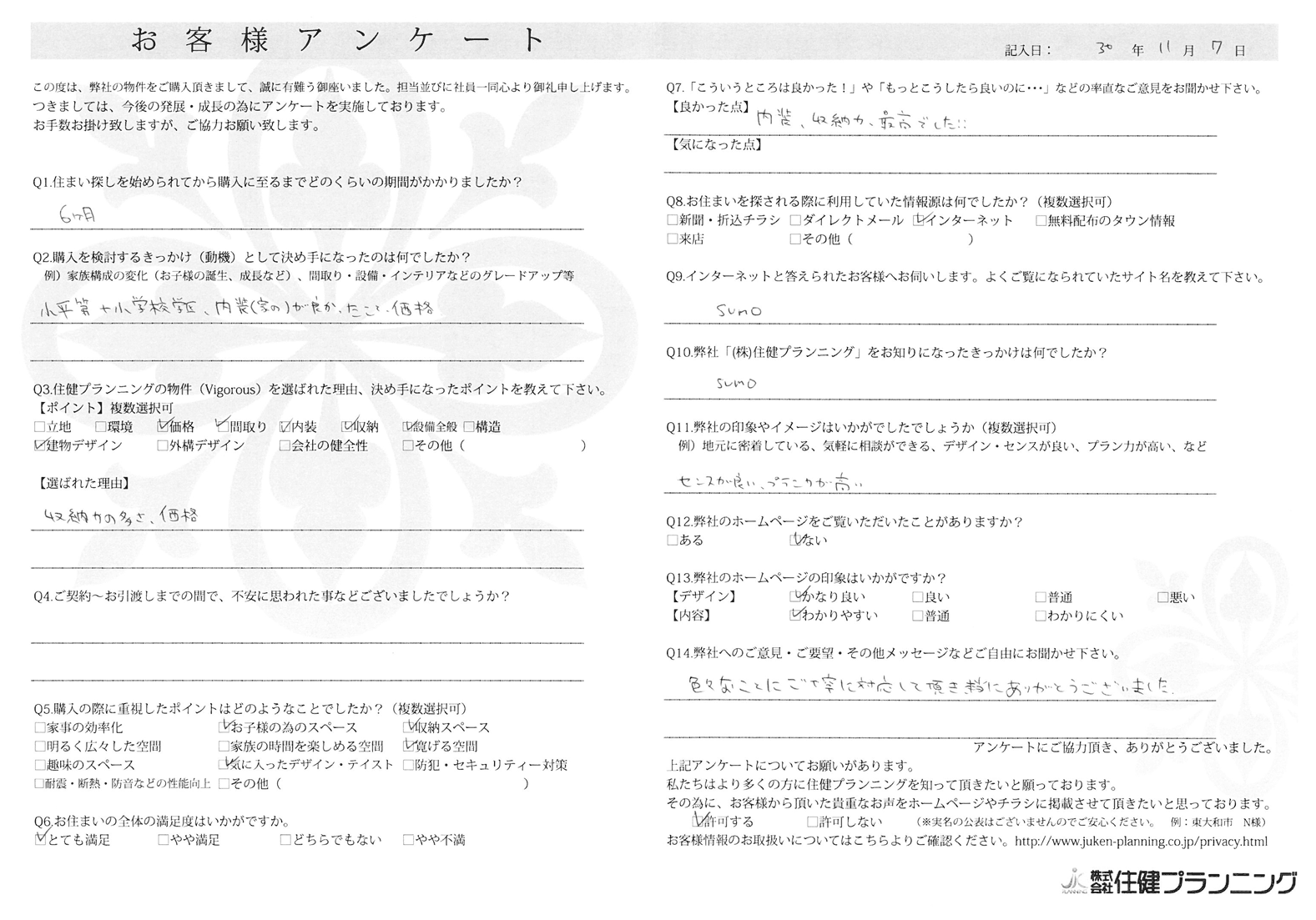Select ない under Q12

point(795,540)
